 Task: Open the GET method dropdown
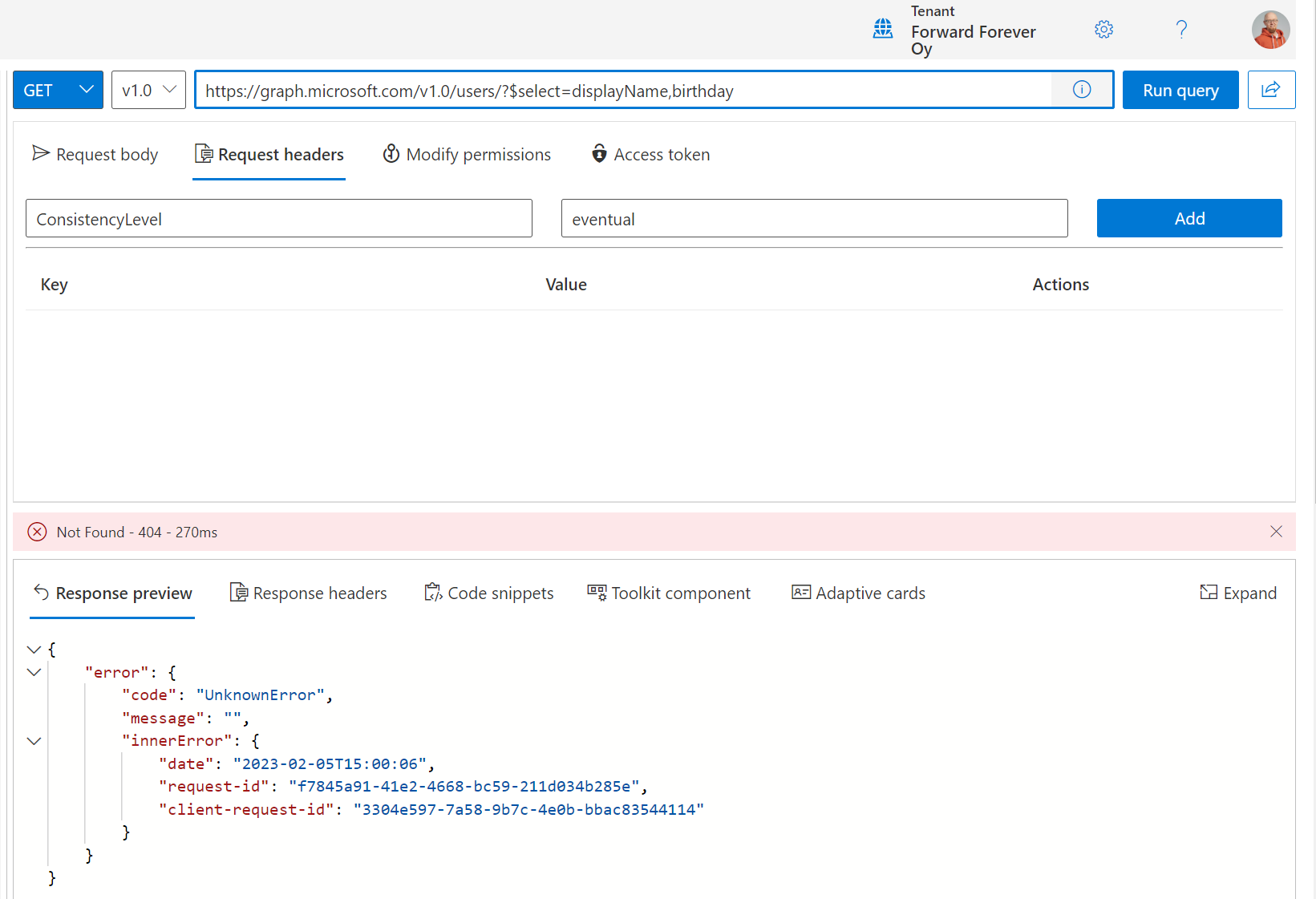(x=58, y=90)
